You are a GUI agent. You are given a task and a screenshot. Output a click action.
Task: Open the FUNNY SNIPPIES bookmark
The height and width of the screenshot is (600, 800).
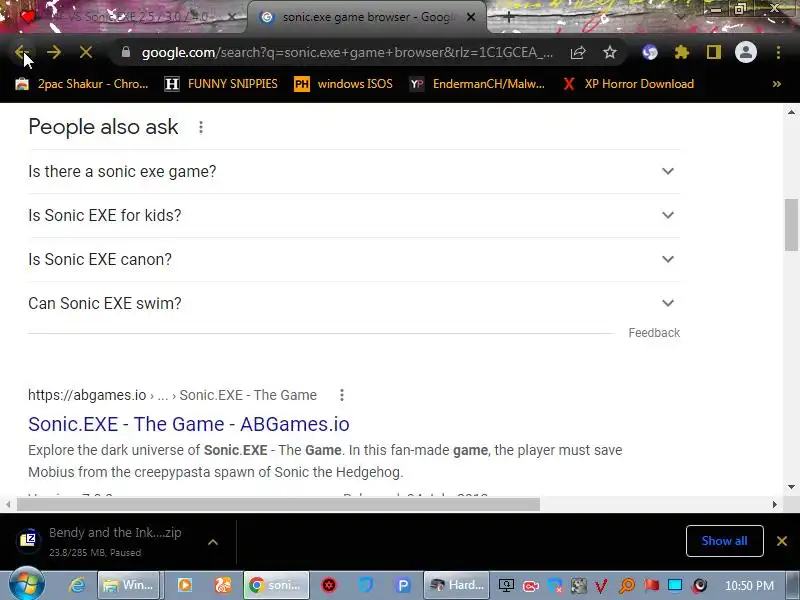(x=221, y=84)
